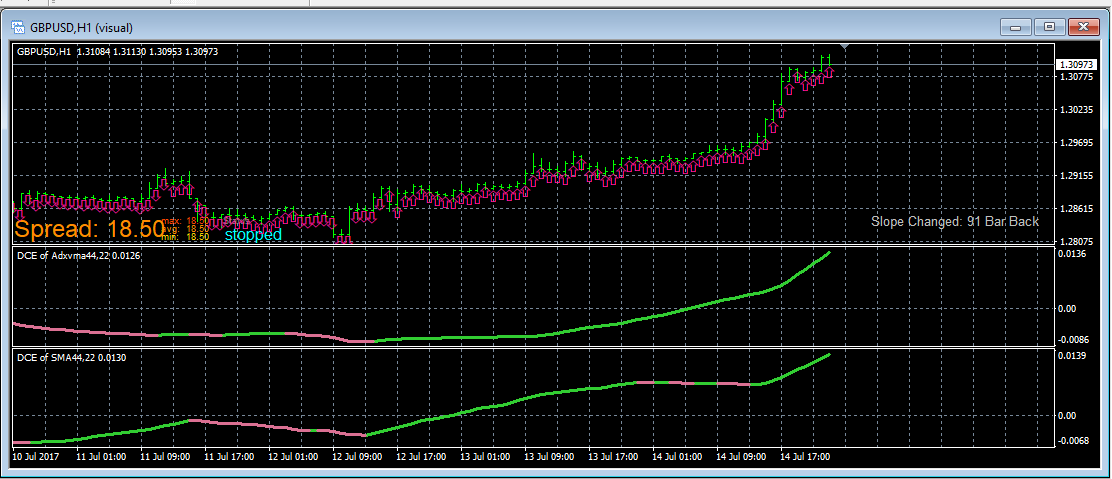
Task: Click the chart window icon beside GBPUSD,H1 title
Action: tap(18, 28)
